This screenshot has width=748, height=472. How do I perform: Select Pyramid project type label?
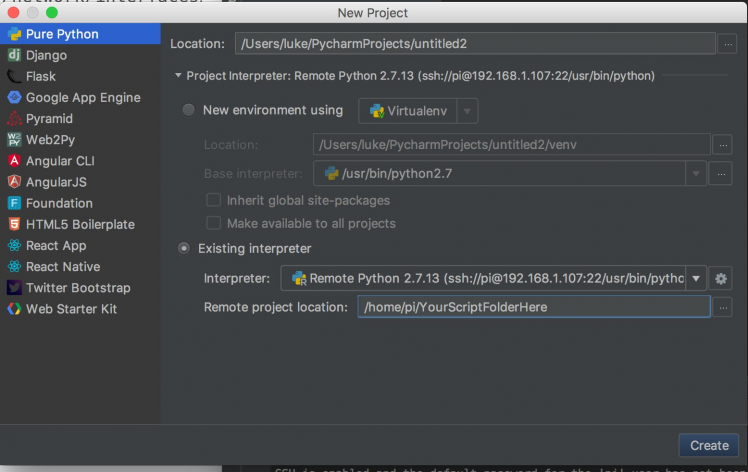tap(49, 119)
